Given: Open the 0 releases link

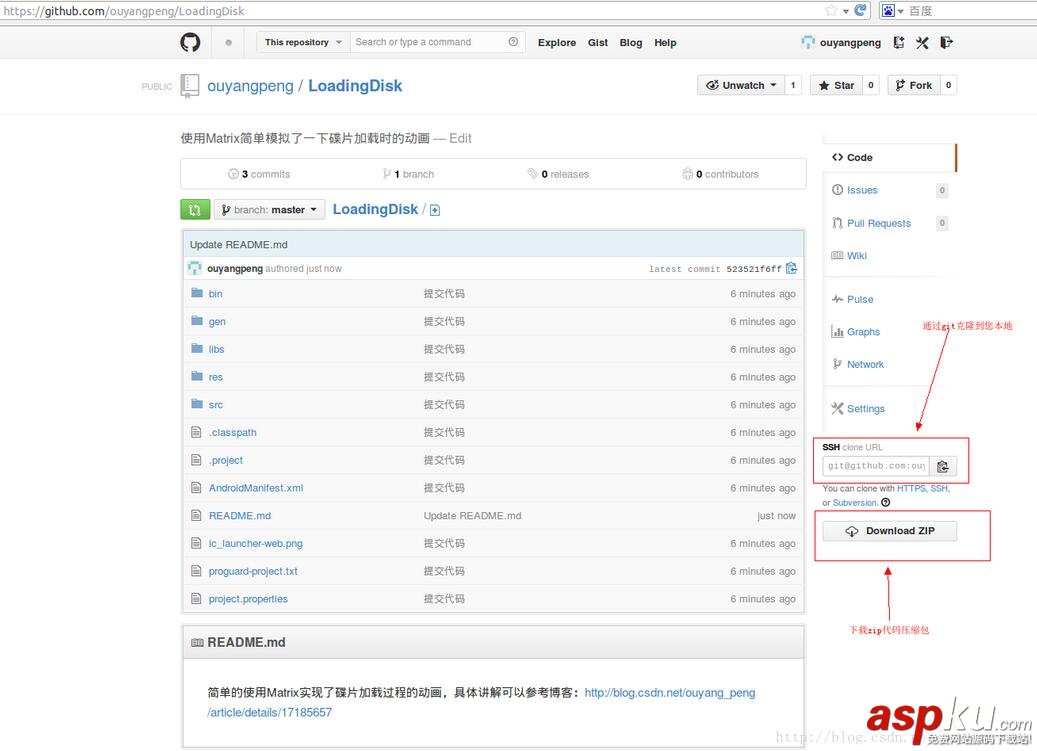Looking at the screenshot, I should (558, 174).
